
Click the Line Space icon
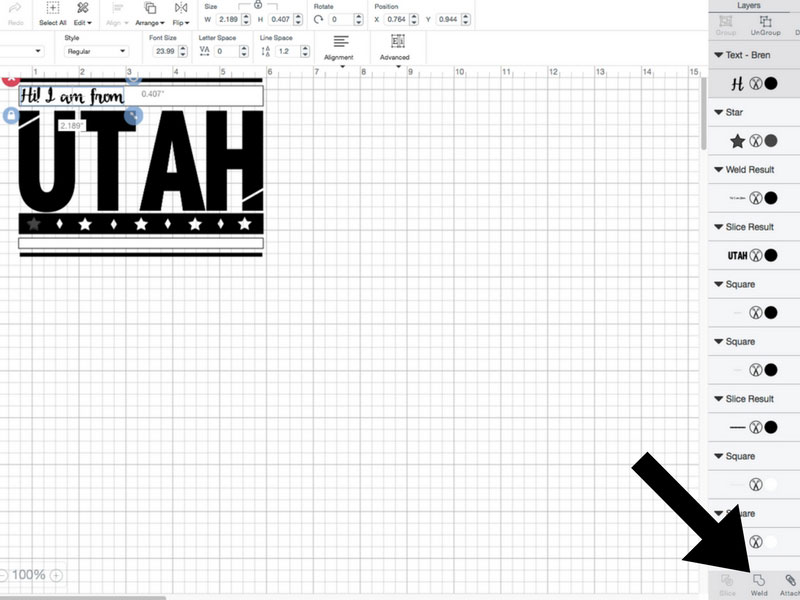click(266, 51)
